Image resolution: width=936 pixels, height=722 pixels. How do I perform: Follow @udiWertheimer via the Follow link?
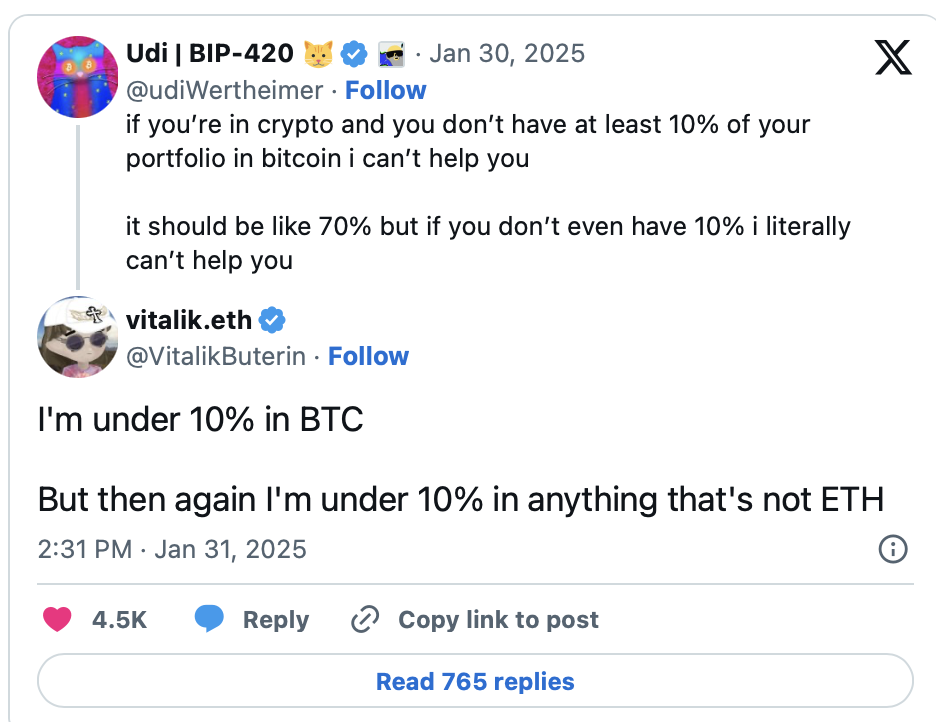click(x=386, y=90)
